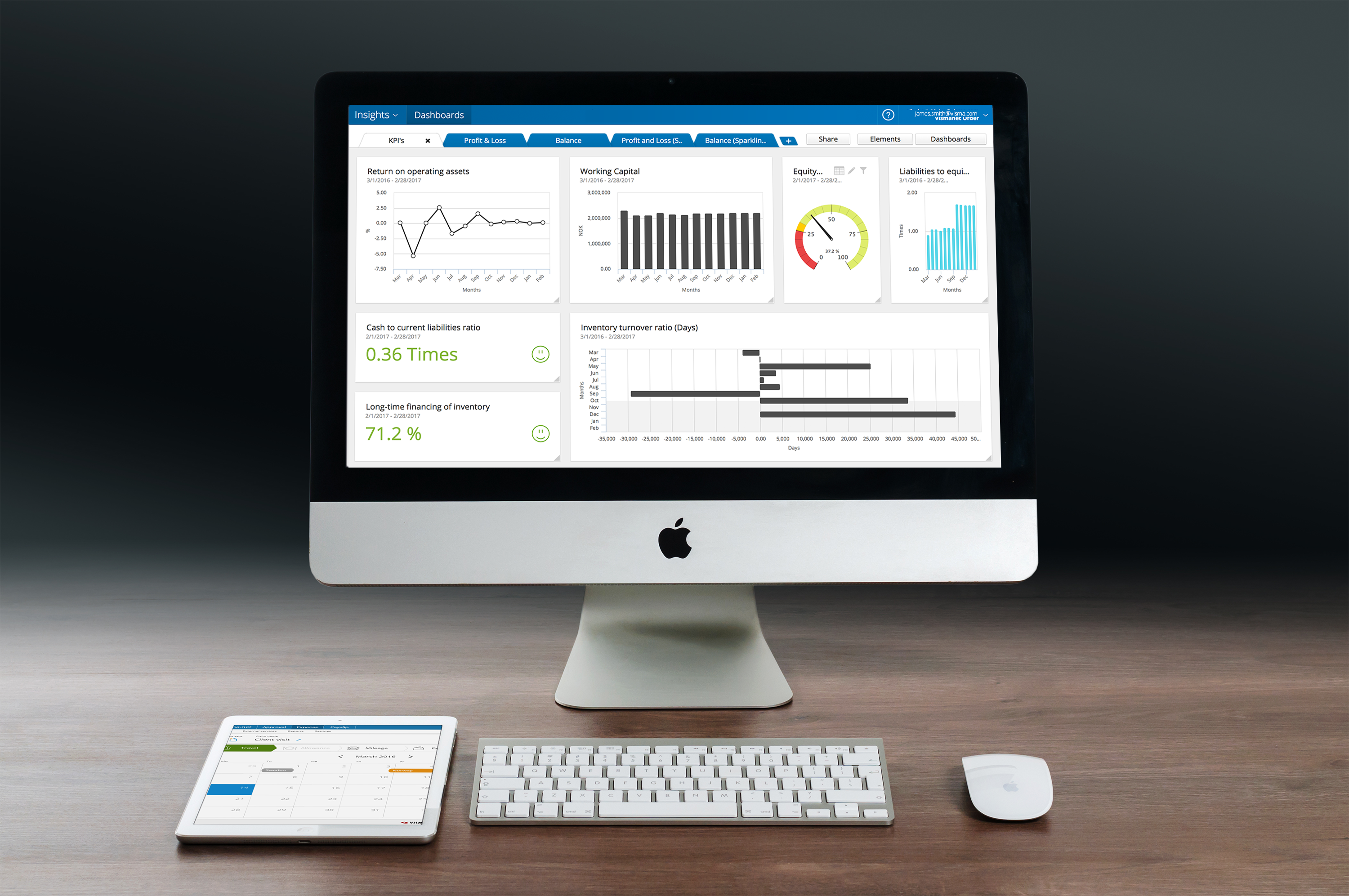Open the help question mark icon

pos(886,113)
